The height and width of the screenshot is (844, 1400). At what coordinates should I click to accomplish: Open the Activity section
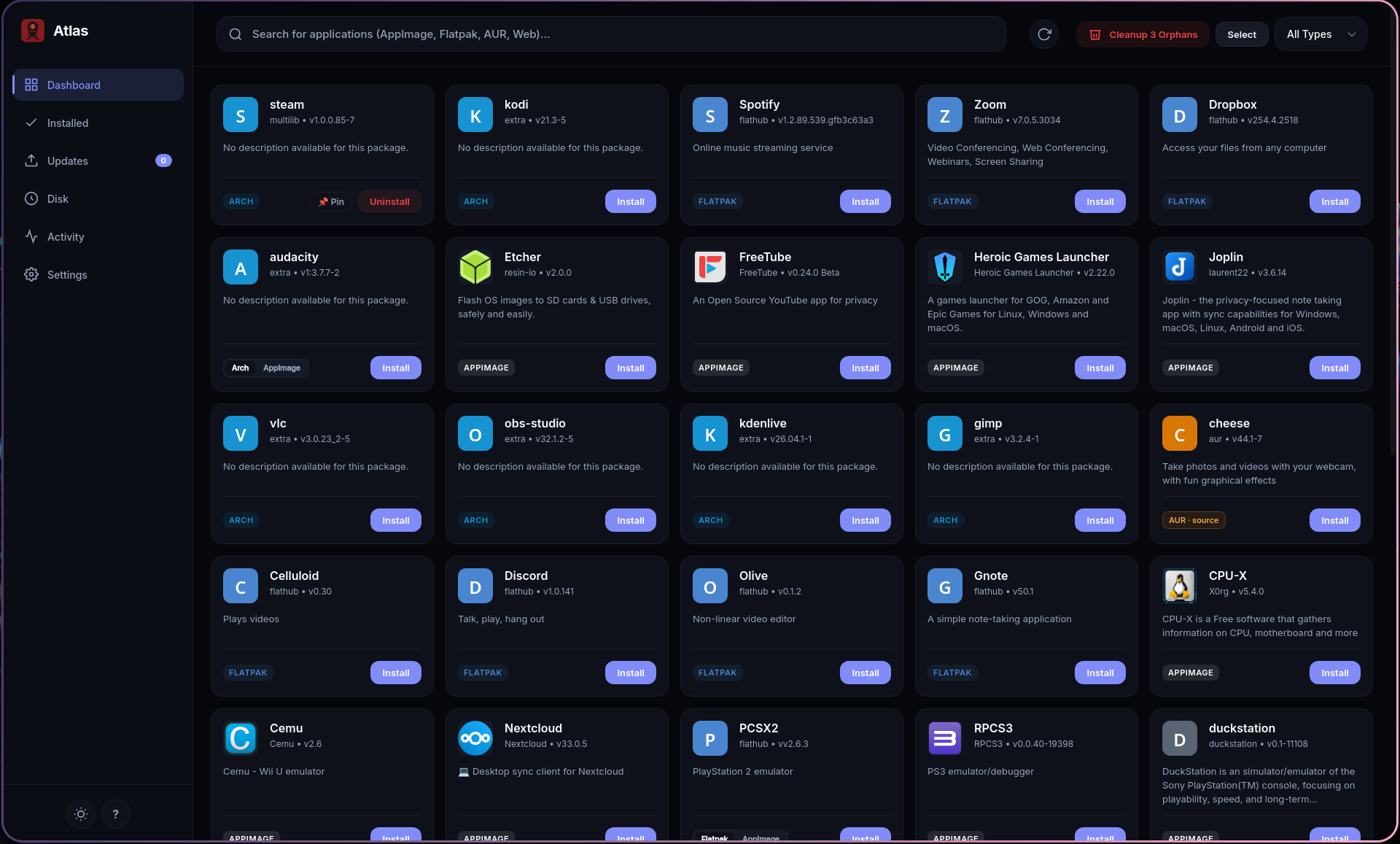tap(98, 236)
